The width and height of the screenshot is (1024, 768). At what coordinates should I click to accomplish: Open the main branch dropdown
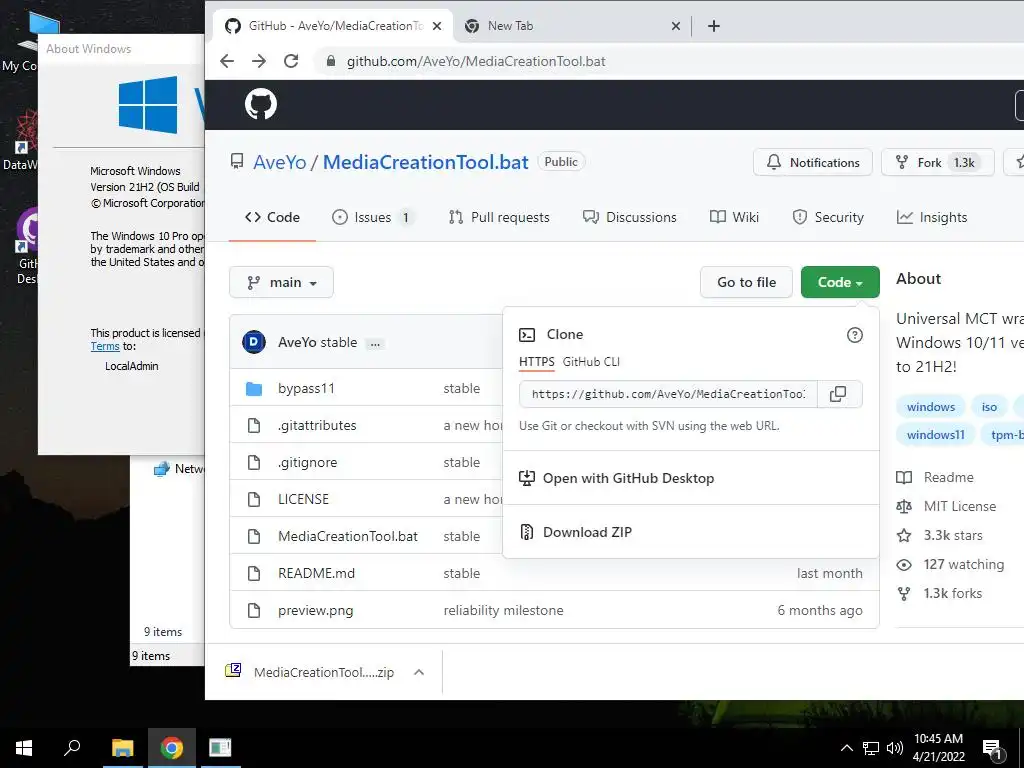pos(281,282)
